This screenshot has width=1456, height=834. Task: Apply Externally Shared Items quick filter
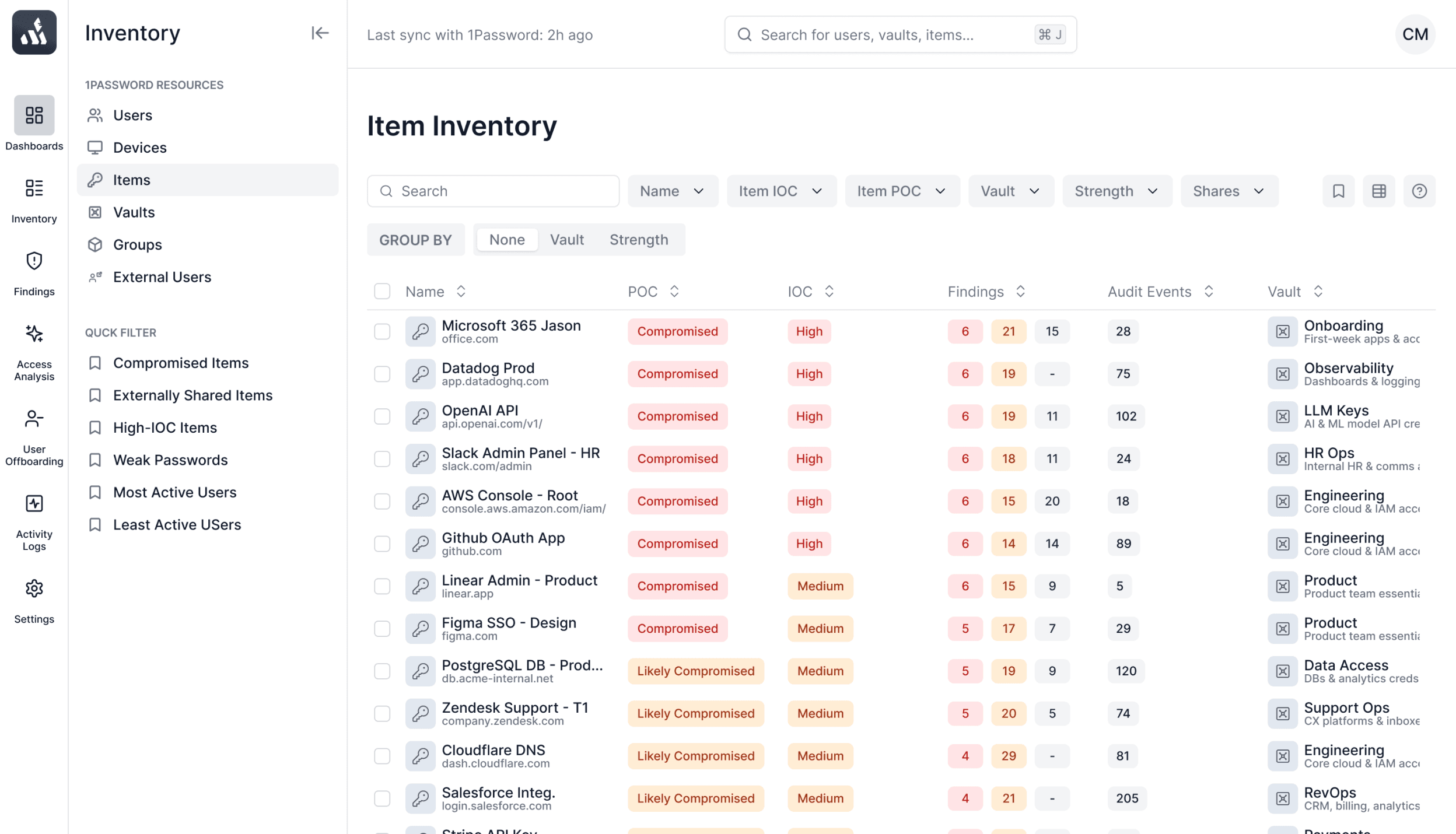pyautogui.click(x=208, y=395)
